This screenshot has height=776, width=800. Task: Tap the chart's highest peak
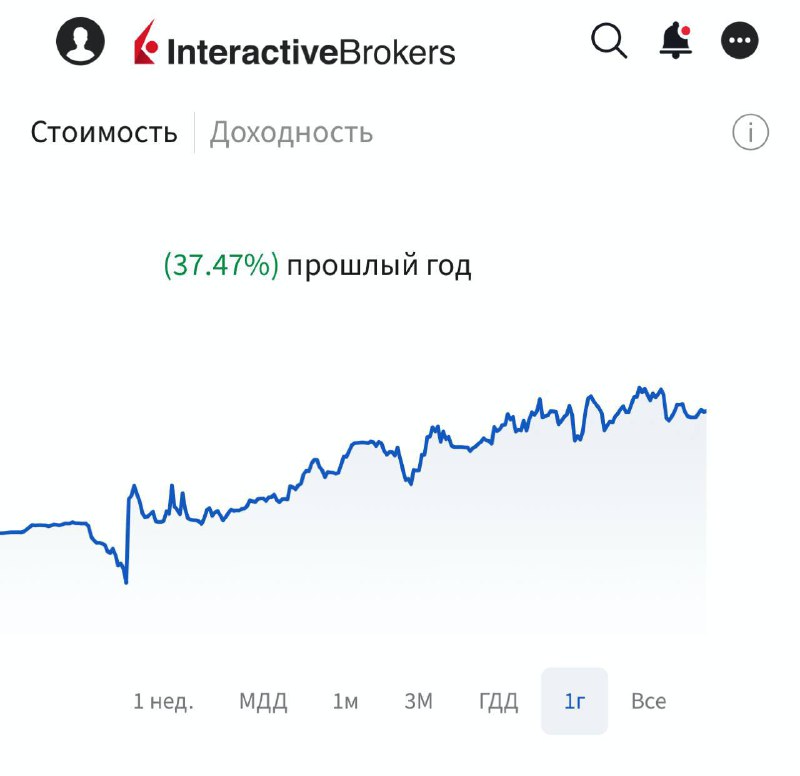[640, 389]
